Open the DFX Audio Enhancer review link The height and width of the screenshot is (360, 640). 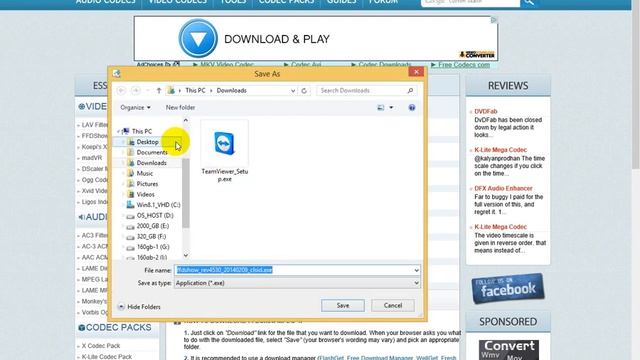coord(503,188)
